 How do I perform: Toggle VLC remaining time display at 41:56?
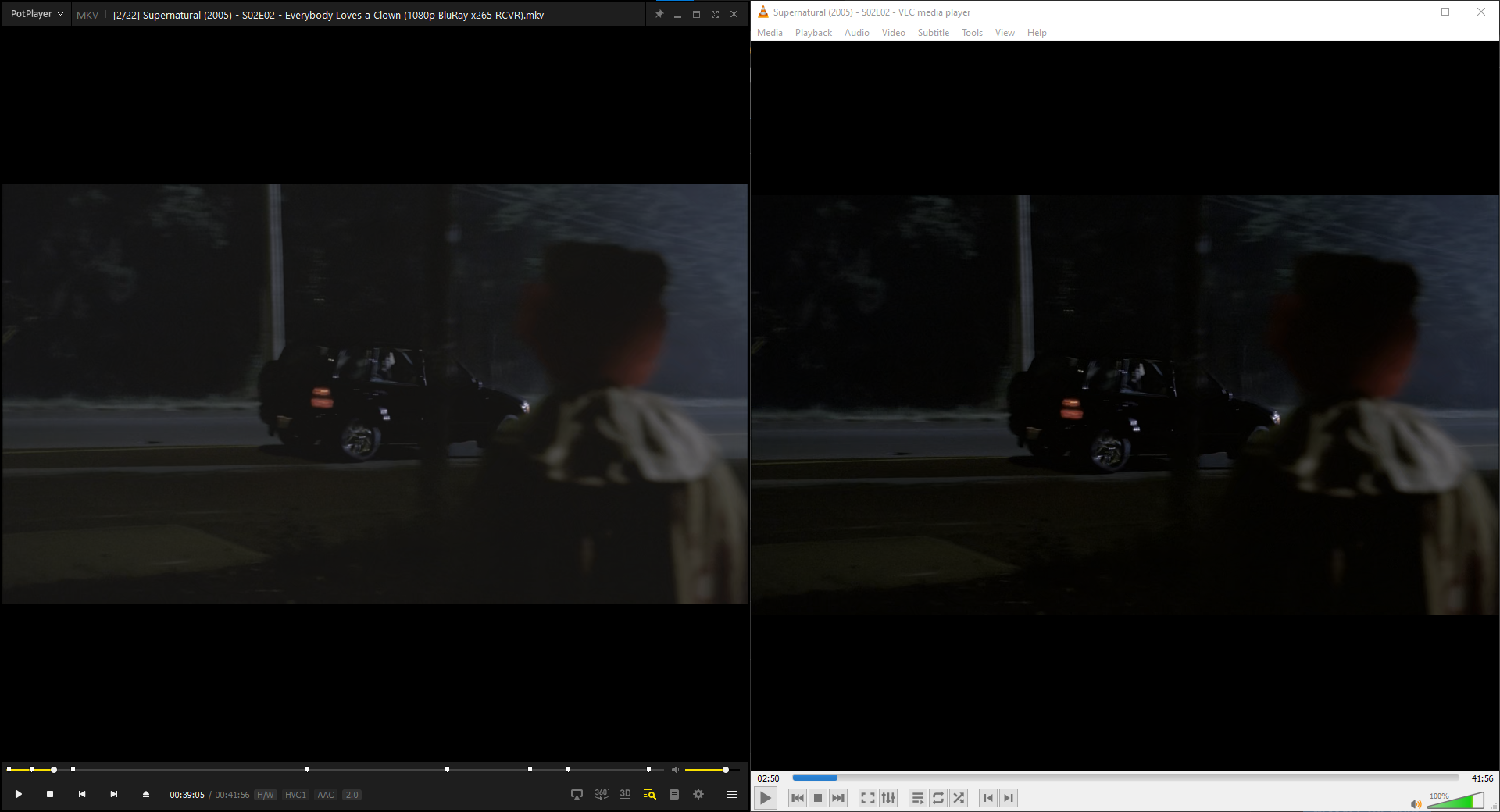pos(1482,778)
